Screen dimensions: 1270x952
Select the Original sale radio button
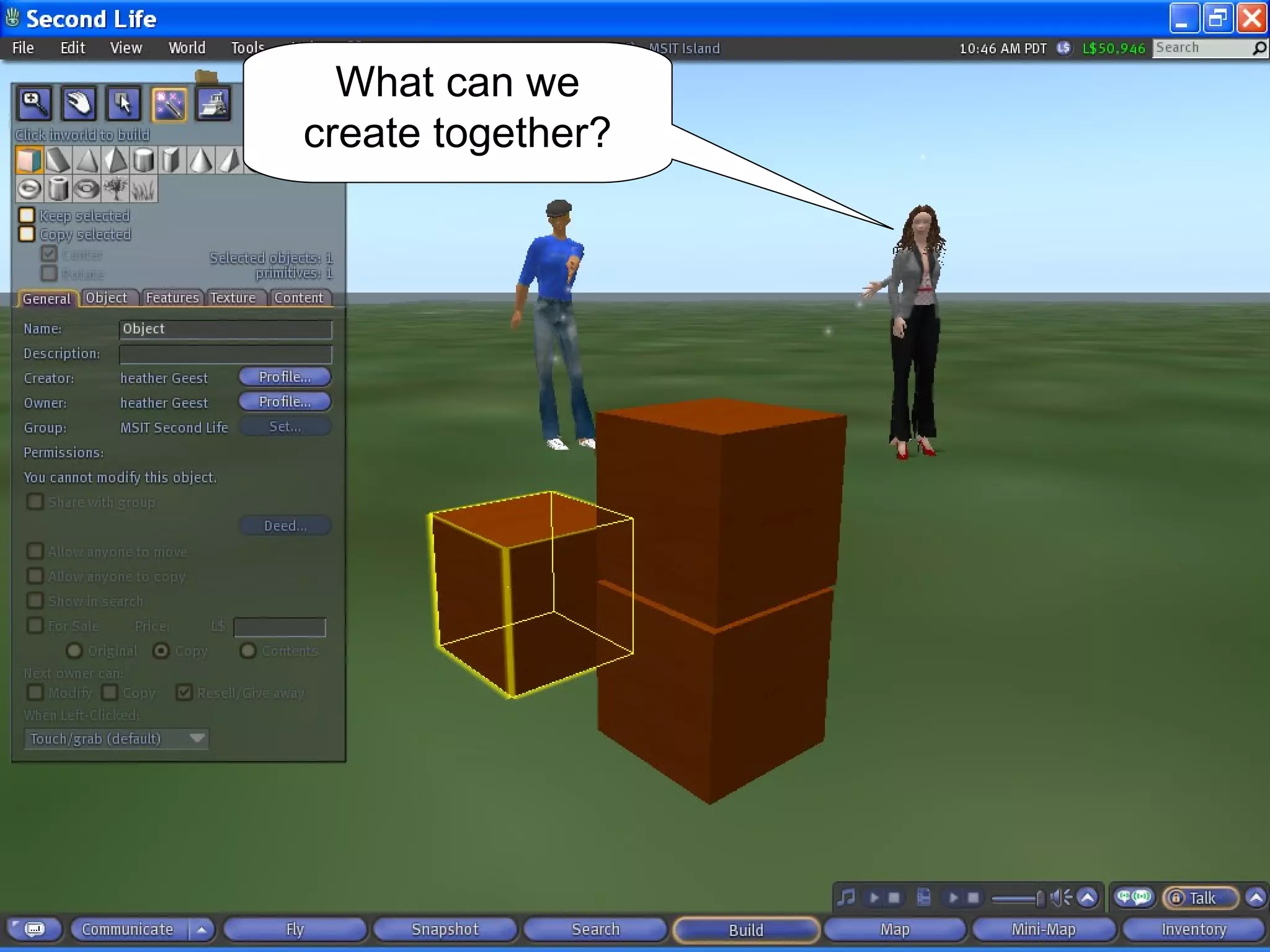[x=74, y=650]
